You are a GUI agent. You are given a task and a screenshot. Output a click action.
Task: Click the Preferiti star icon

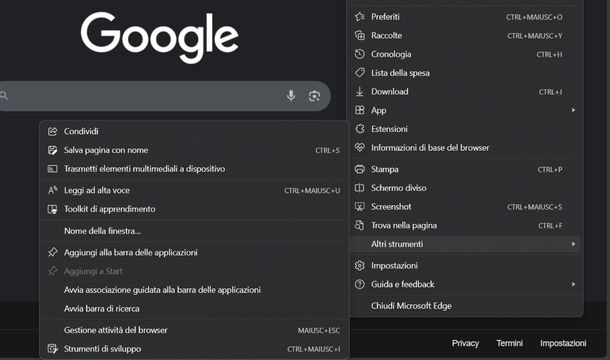[360, 17]
